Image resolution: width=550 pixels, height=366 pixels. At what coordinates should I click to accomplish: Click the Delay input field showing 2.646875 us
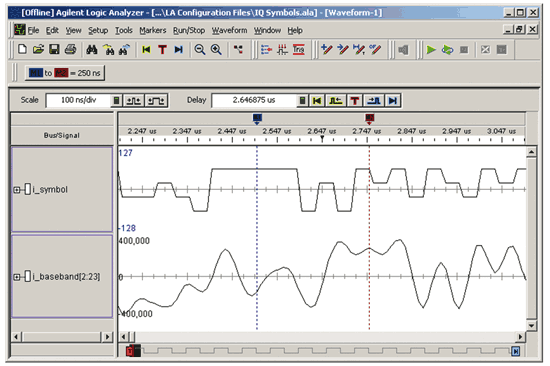click(x=254, y=100)
